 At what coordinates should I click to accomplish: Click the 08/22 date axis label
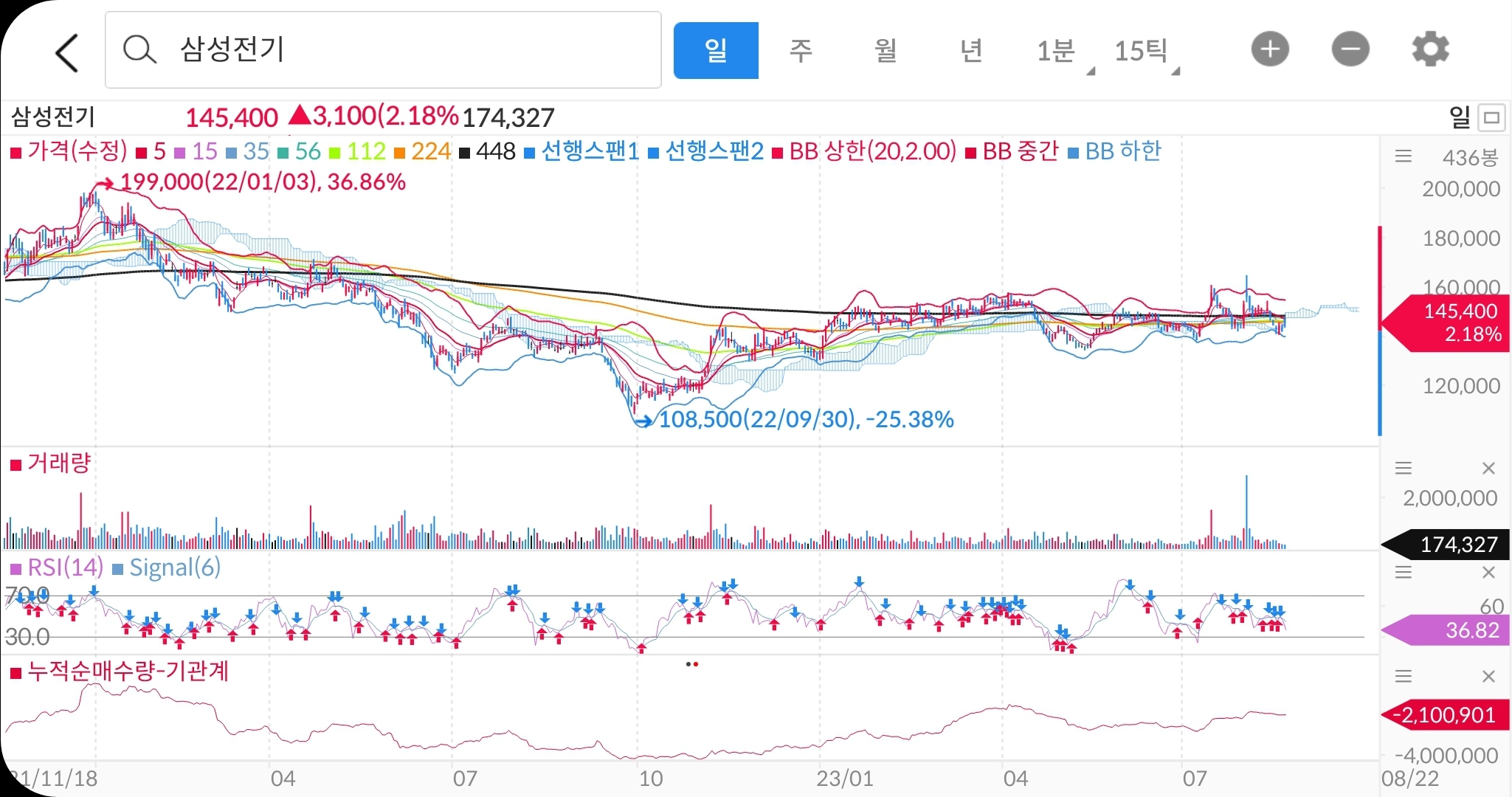(1410, 779)
